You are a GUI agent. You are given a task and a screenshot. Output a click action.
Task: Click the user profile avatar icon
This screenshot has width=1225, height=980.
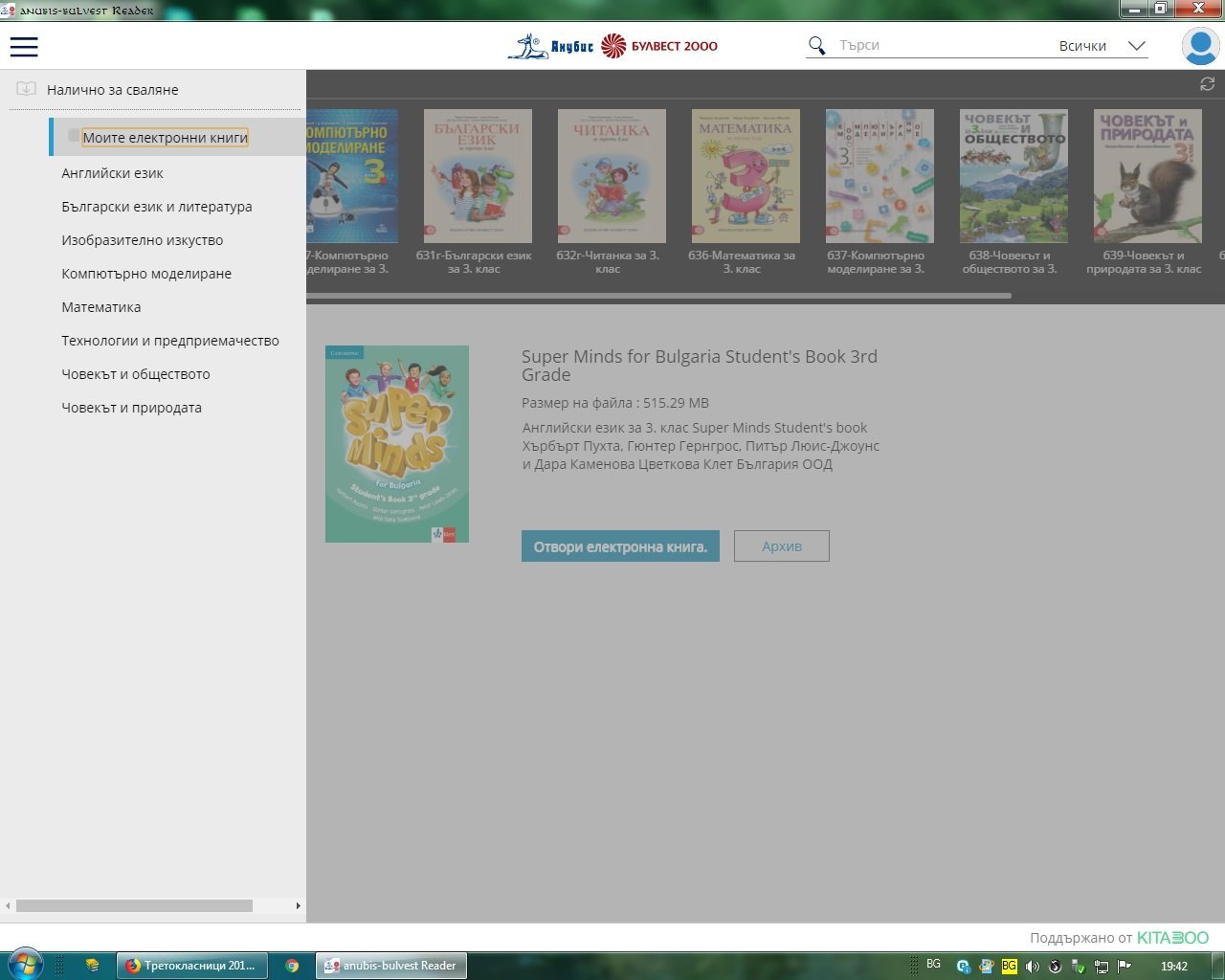click(x=1200, y=46)
